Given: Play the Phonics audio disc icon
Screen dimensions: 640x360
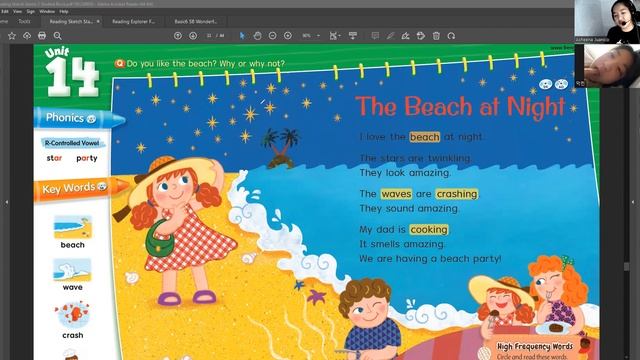Looking at the screenshot, I should (x=91, y=119).
